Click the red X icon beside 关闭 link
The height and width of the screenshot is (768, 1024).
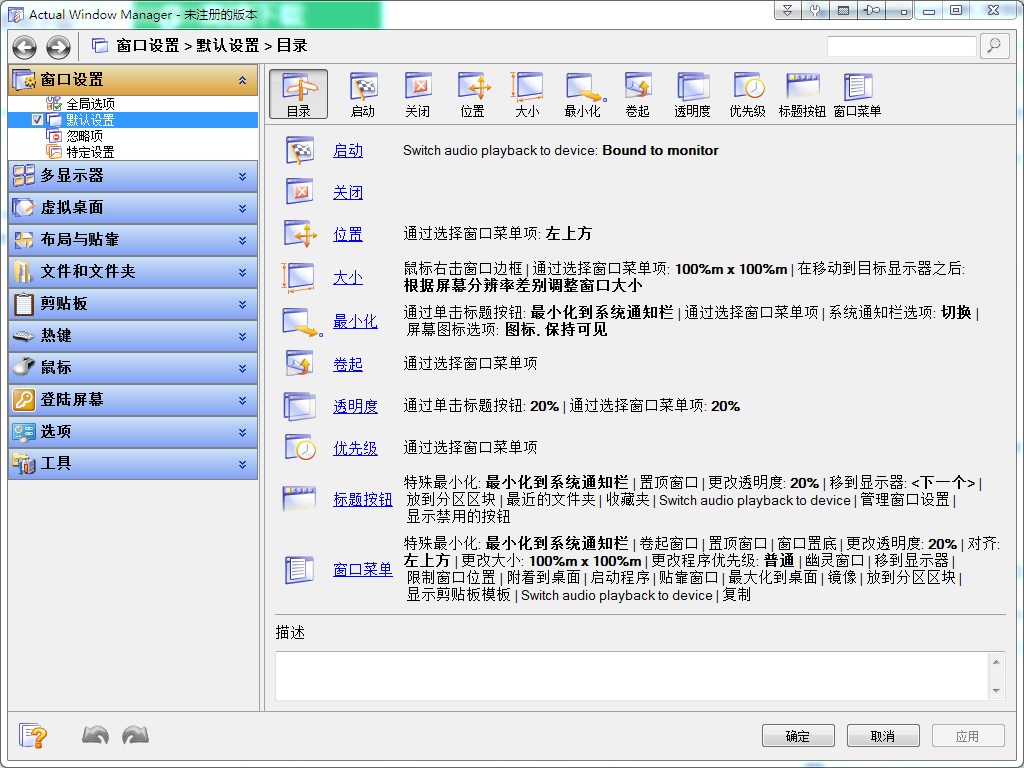[x=300, y=193]
